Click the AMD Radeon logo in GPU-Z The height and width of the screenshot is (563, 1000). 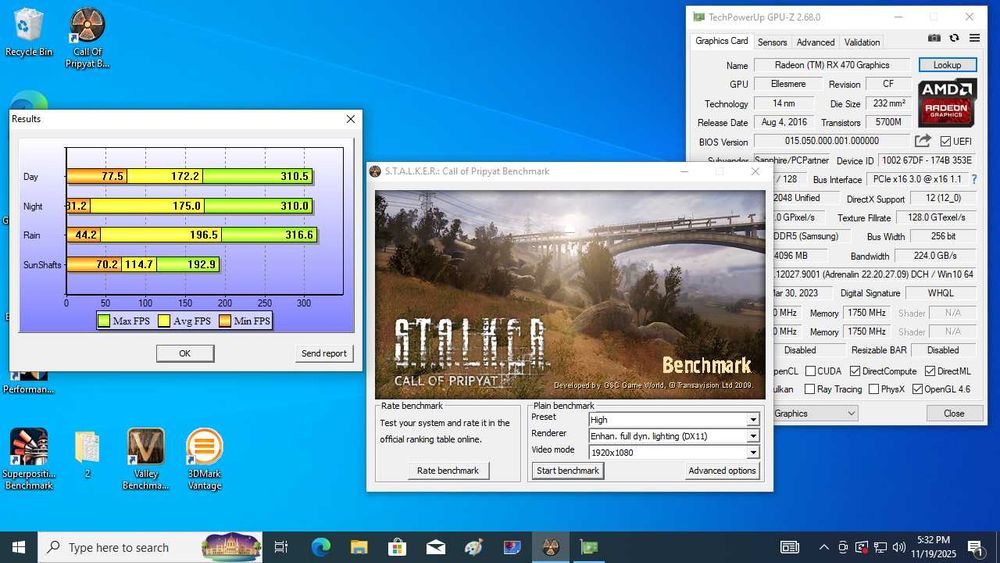click(947, 103)
